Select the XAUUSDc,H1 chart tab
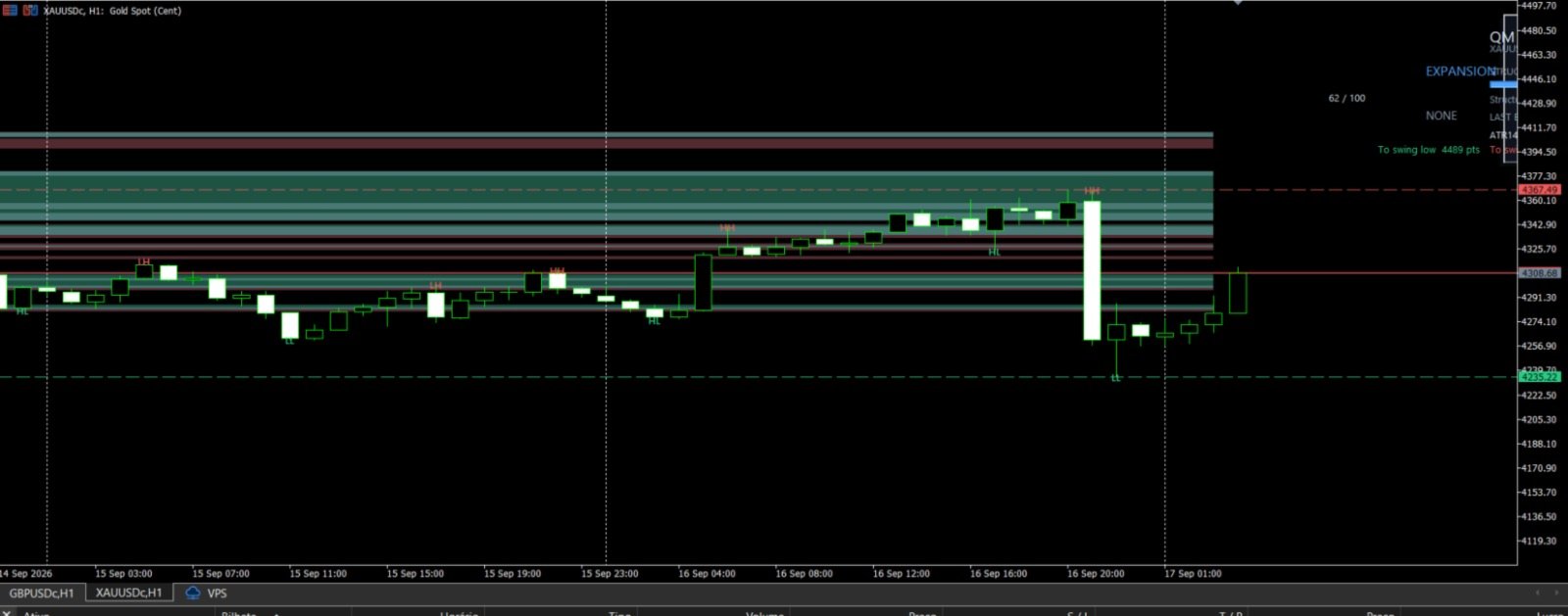Screen dimensions: 1568x616 pyautogui.click(x=129, y=592)
